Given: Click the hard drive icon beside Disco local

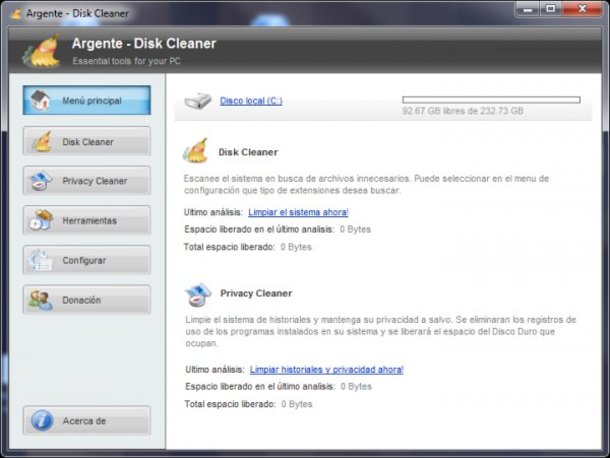Looking at the screenshot, I should (x=198, y=101).
